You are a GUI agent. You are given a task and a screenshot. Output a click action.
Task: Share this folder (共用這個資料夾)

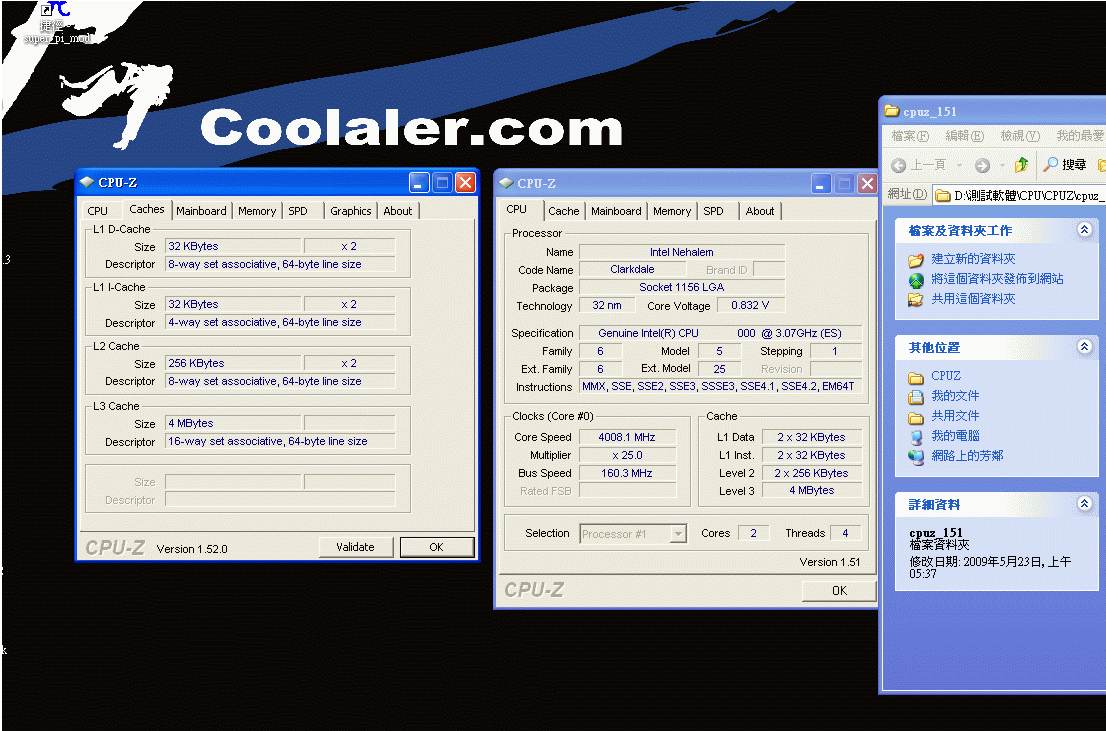973,298
